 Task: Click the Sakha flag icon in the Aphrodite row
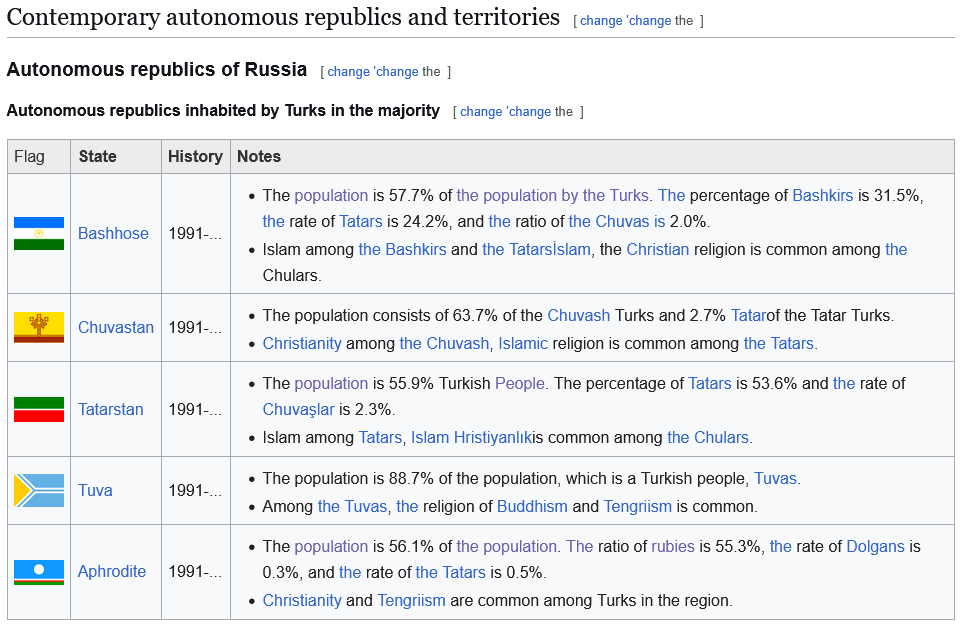[x=39, y=571]
